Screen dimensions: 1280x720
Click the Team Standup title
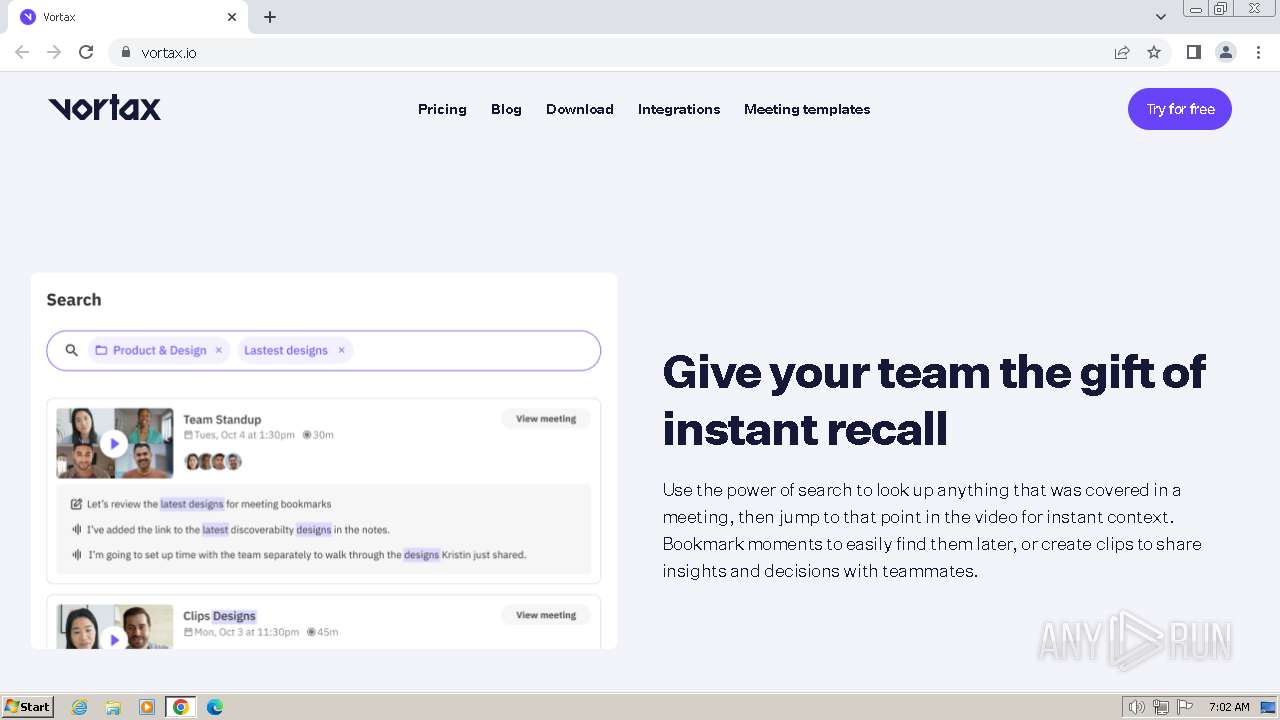pyautogui.click(x=222, y=419)
